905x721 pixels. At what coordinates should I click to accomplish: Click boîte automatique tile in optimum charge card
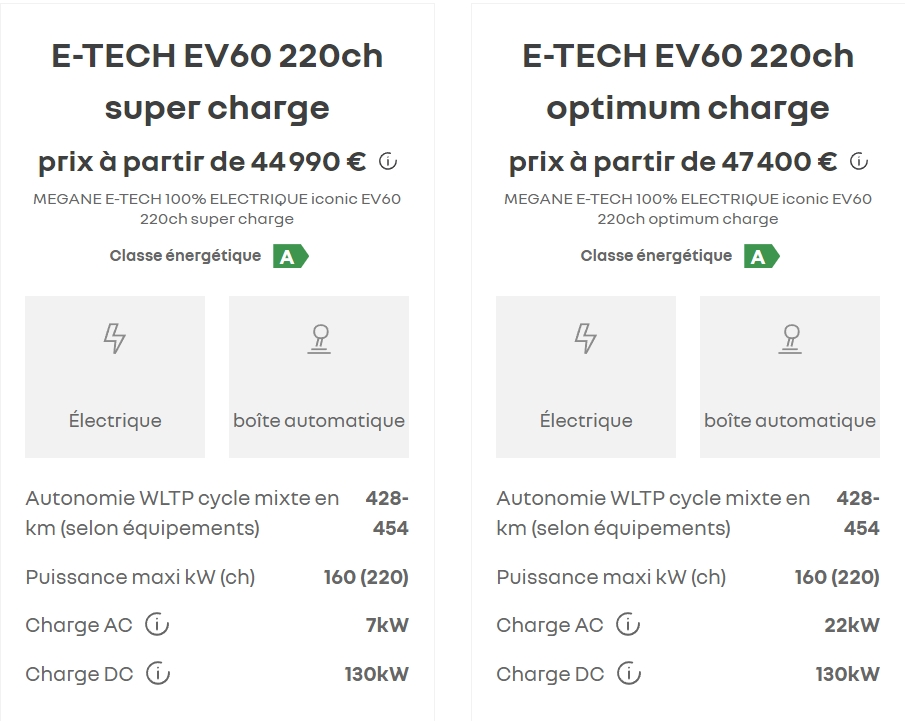coord(790,377)
